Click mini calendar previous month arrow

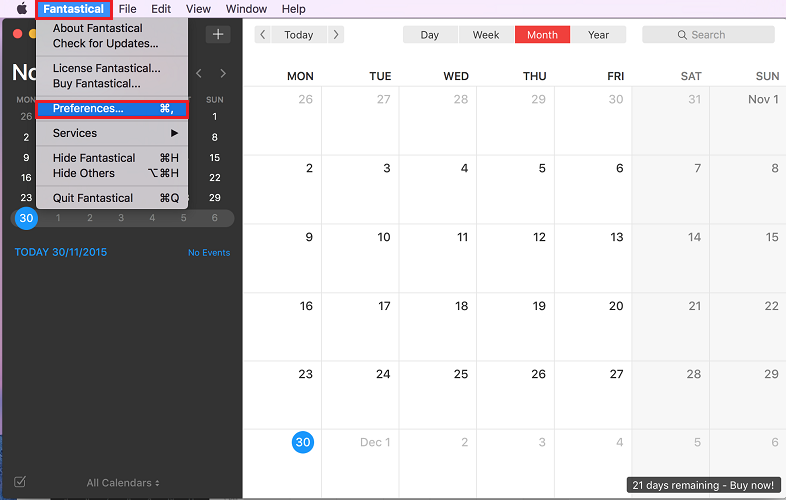(x=199, y=74)
